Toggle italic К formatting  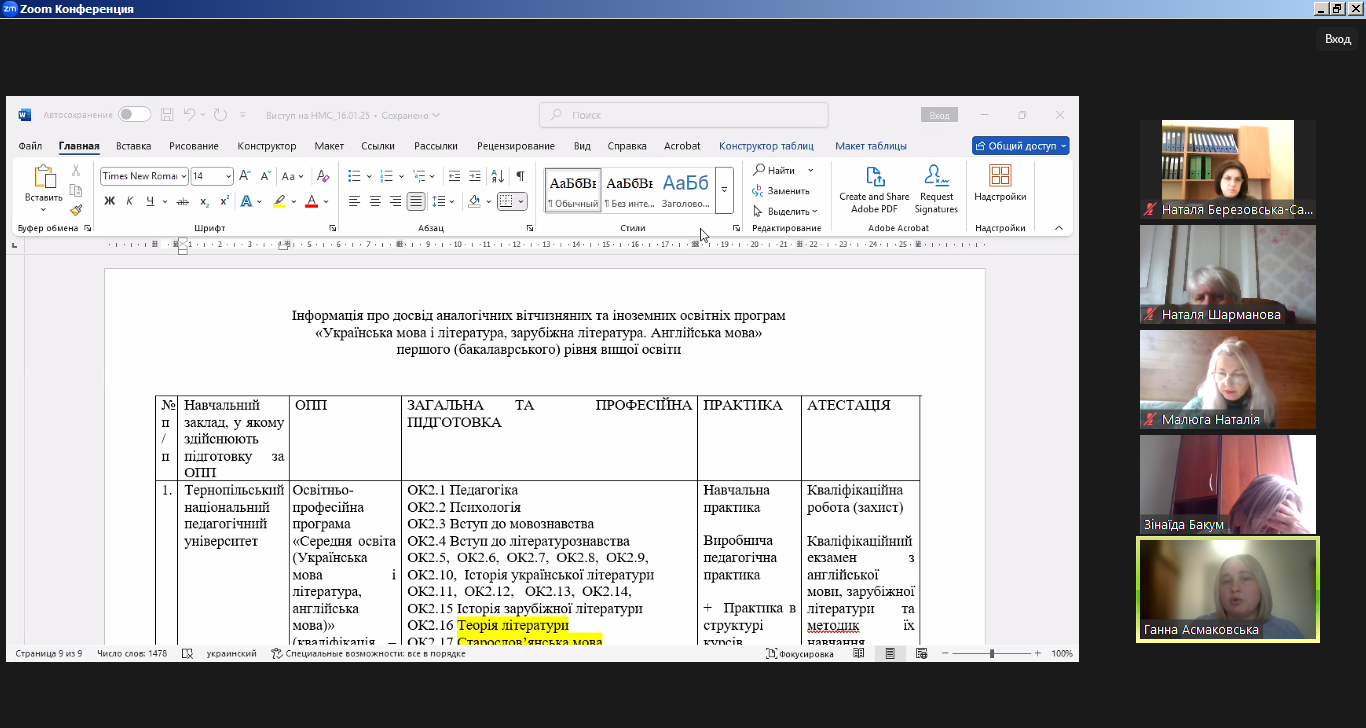pos(130,201)
